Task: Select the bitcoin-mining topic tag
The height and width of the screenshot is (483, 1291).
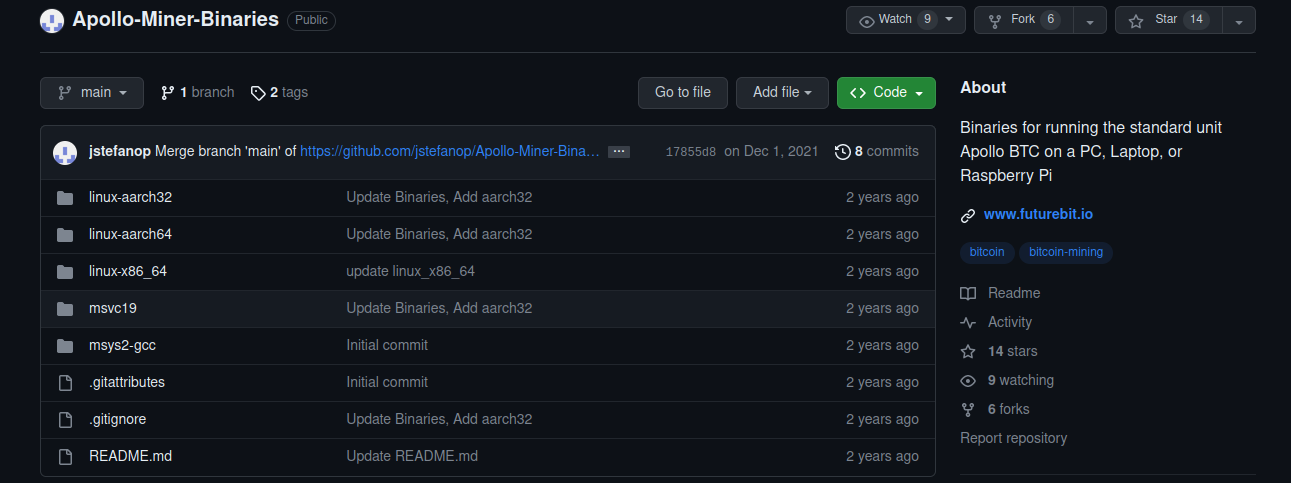Action: [1065, 253]
